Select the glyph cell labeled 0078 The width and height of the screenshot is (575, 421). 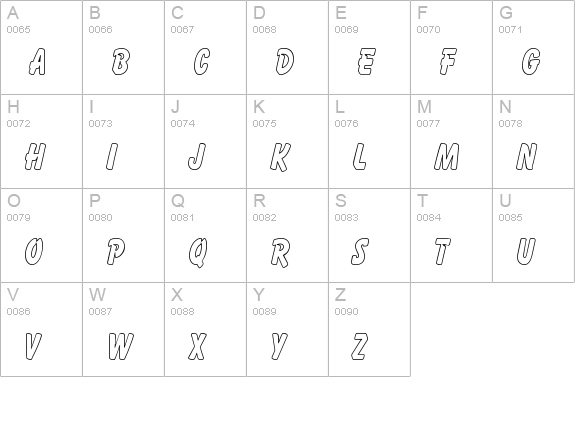tap(534, 141)
